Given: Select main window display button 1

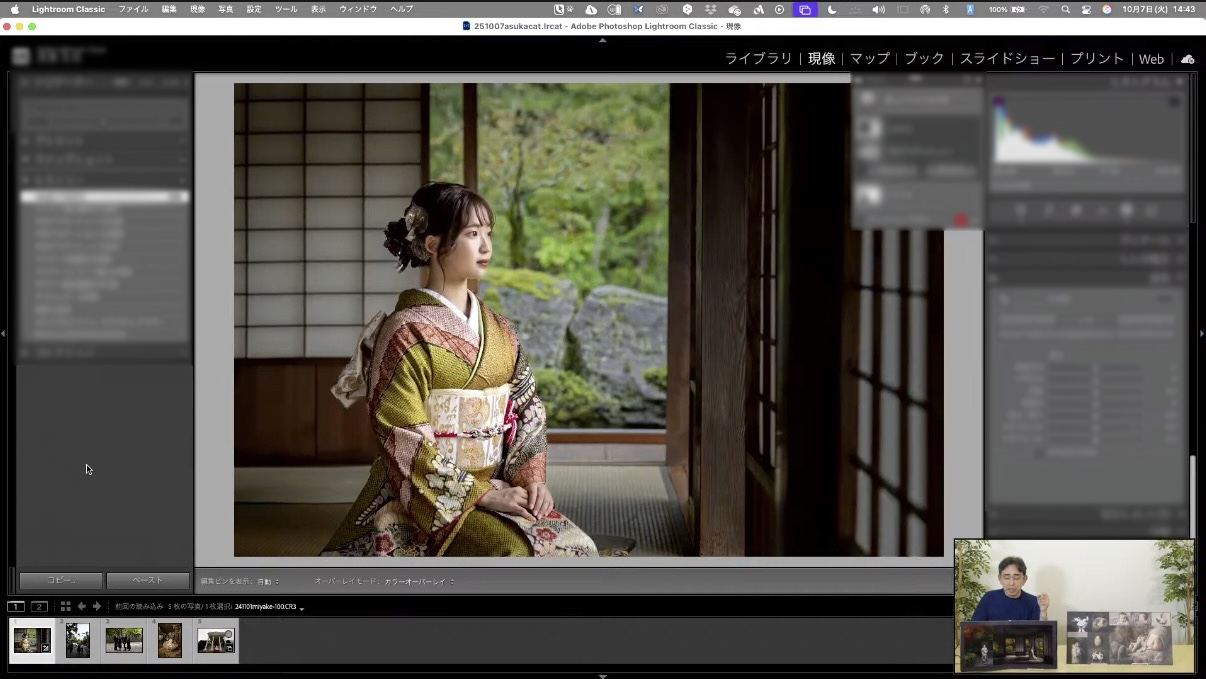Looking at the screenshot, I should [16, 606].
